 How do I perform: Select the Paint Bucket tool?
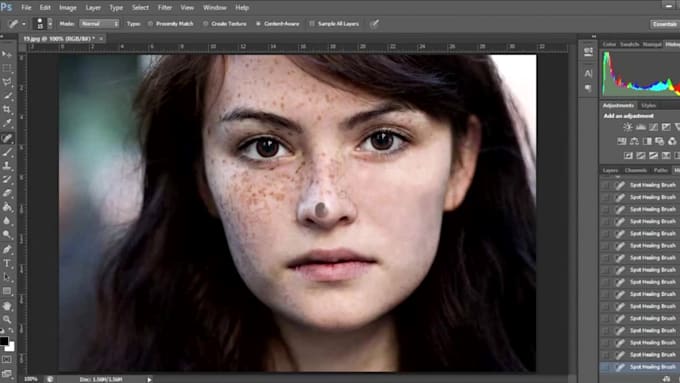click(x=7, y=207)
